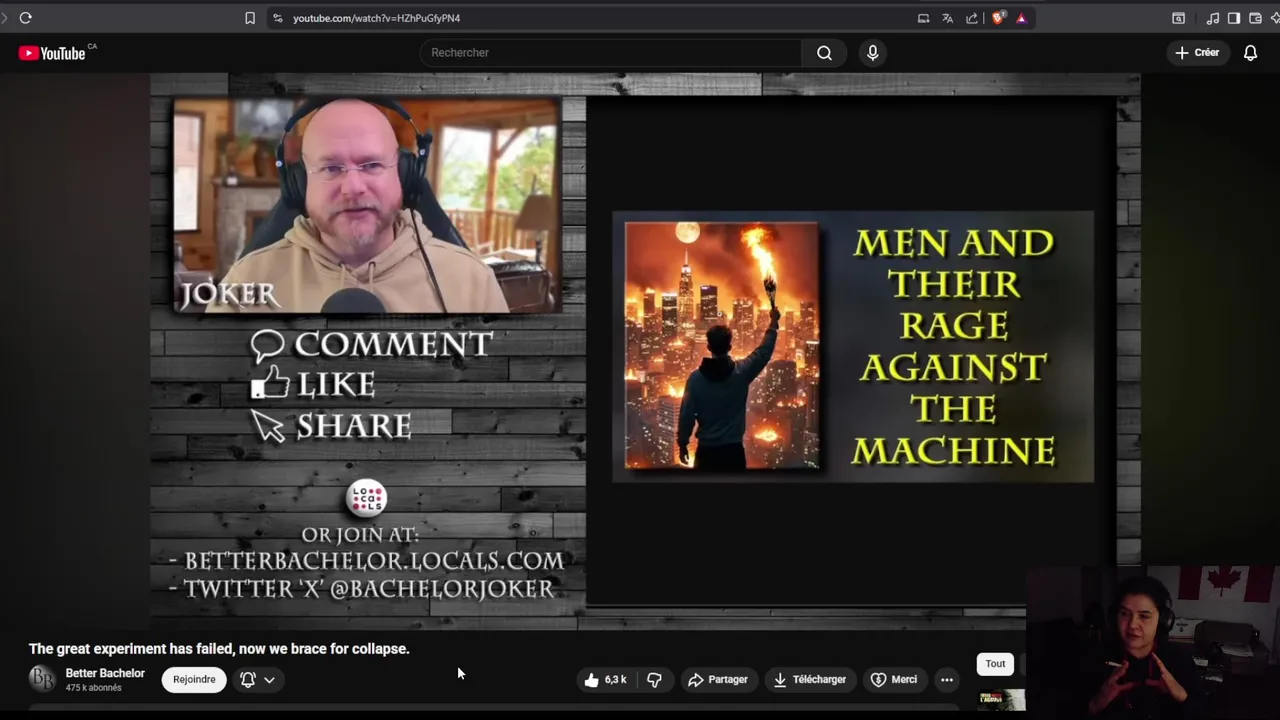This screenshot has width=1280, height=720.
Task: Open site settings icon beside the URL
Action: (277, 18)
